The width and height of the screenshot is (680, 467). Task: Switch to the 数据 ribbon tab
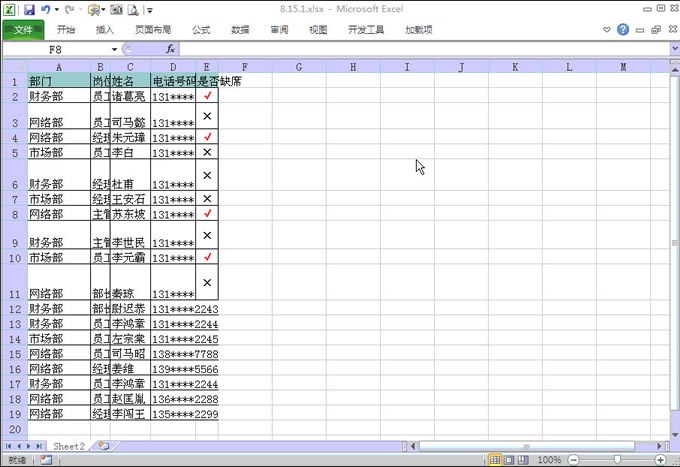pyautogui.click(x=240, y=29)
